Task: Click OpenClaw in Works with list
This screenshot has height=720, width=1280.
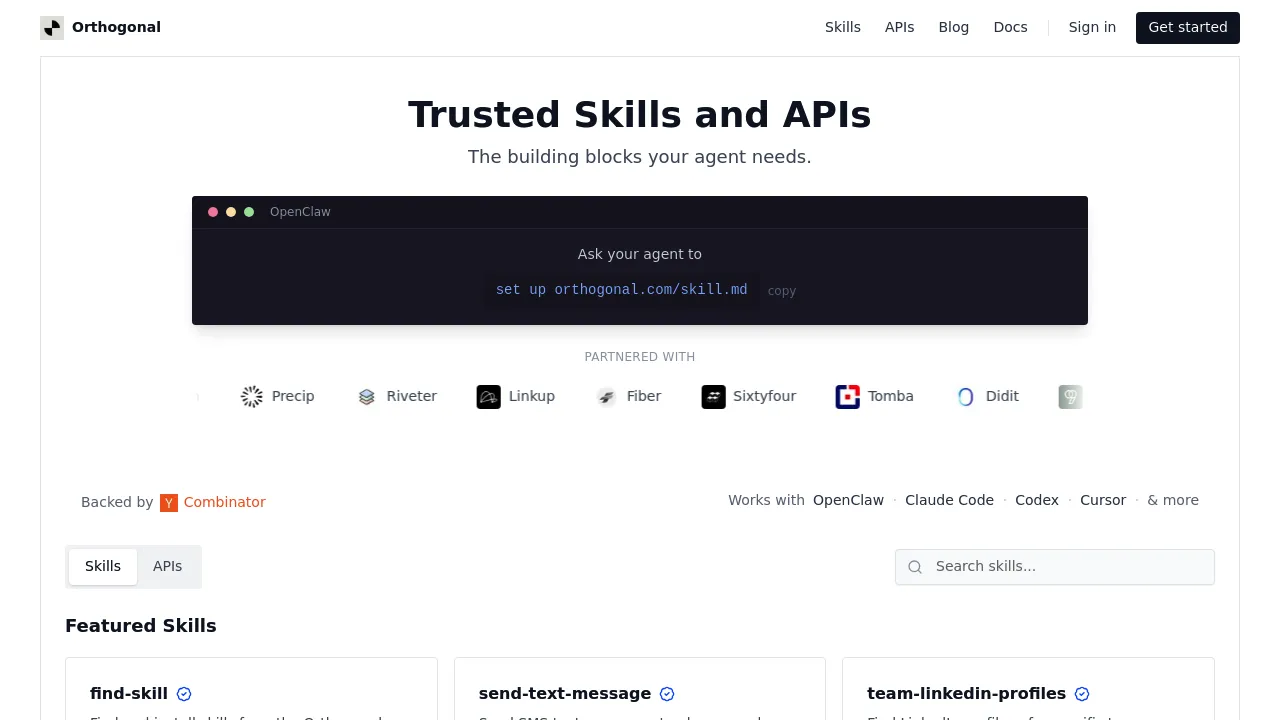Action: [x=848, y=501]
